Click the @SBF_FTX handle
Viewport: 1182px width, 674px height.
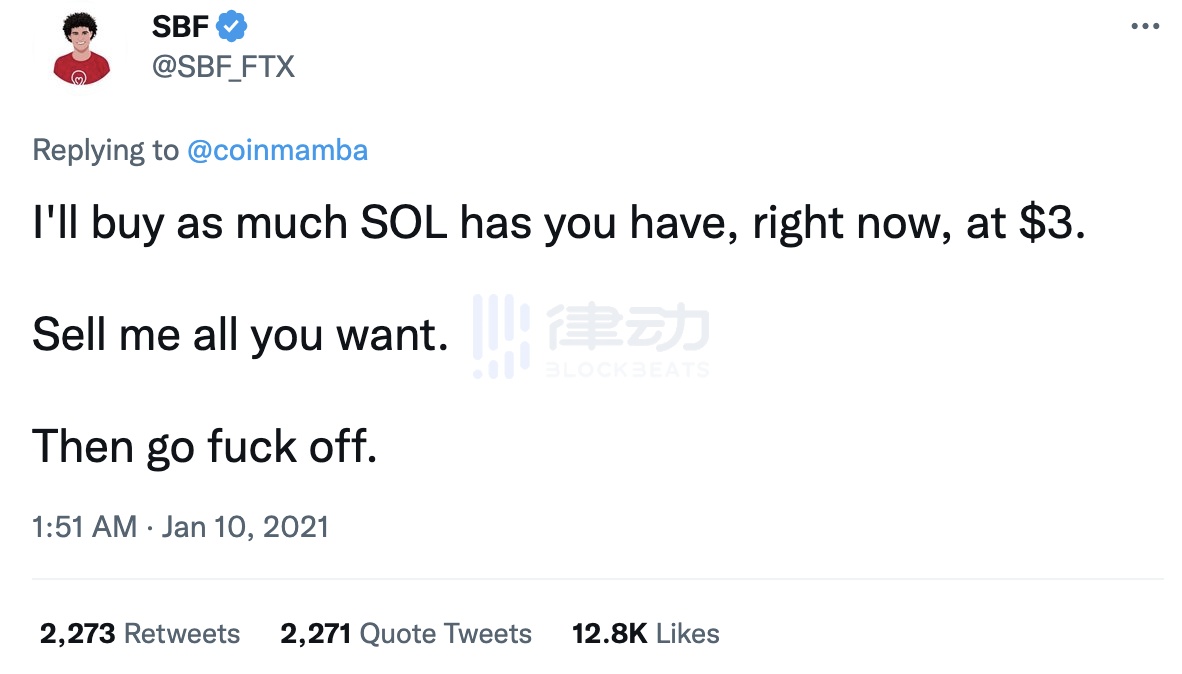click(222, 66)
